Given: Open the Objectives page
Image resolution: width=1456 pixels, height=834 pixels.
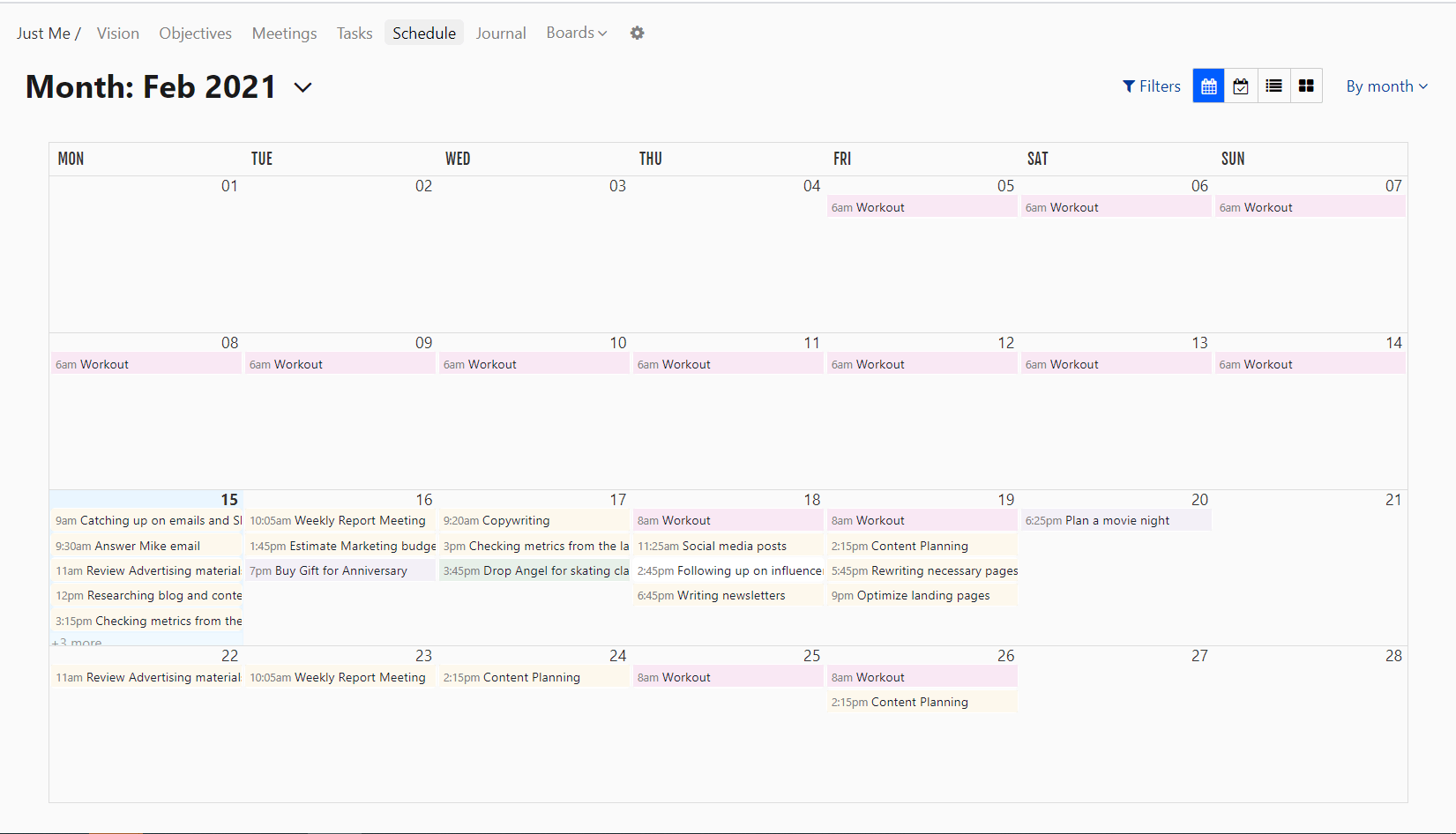Looking at the screenshot, I should (195, 33).
